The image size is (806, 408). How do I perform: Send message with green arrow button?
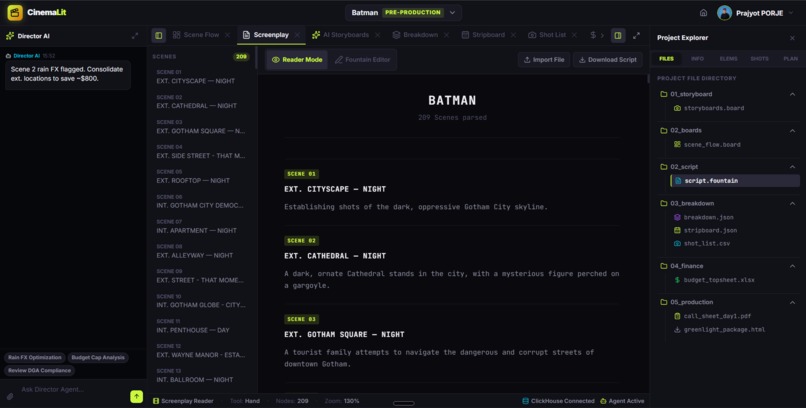click(136, 396)
